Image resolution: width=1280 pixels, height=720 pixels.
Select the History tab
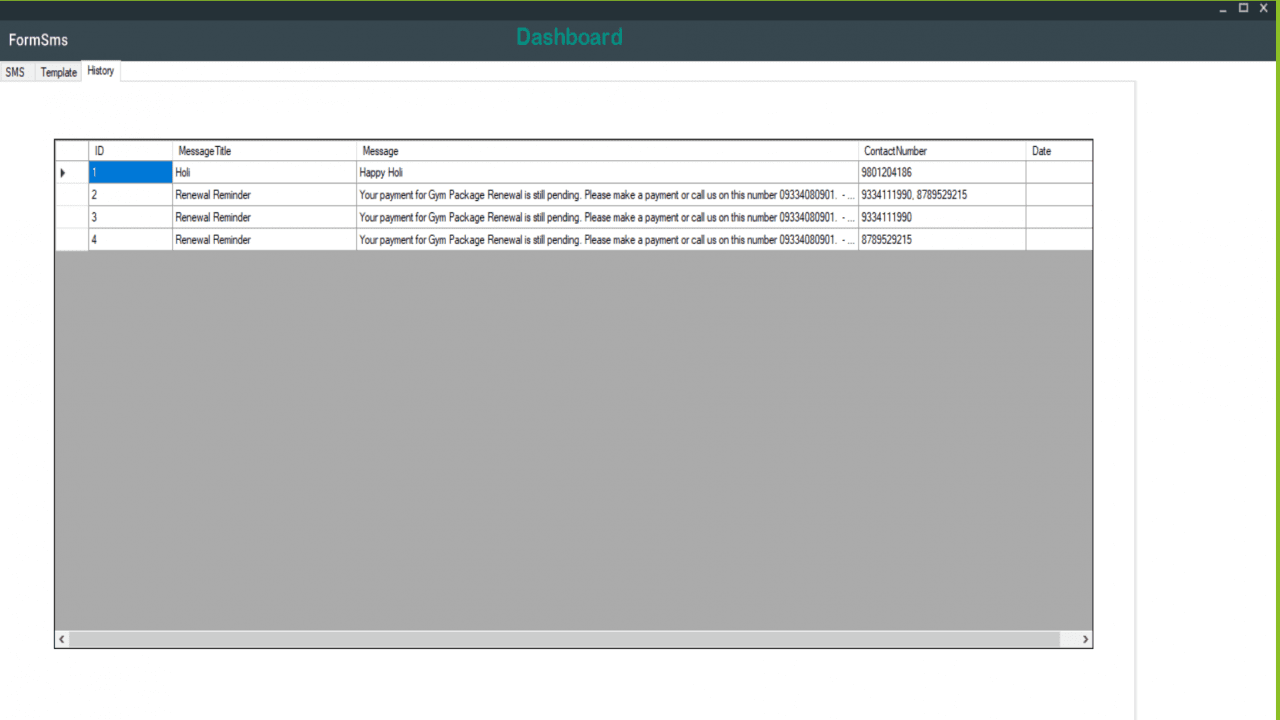click(x=100, y=71)
